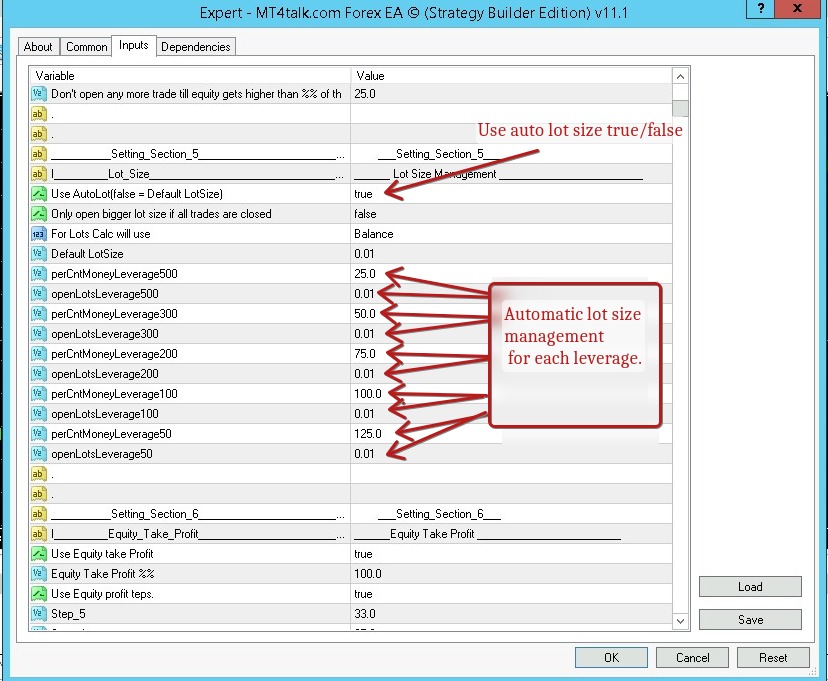
Task: Click the Cancel button
Action: 692,658
